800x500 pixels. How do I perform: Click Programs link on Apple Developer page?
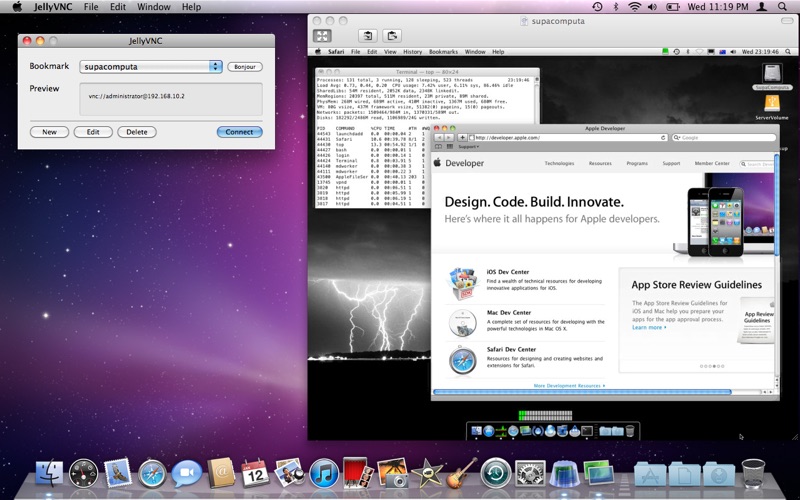(x=637, y=163)
